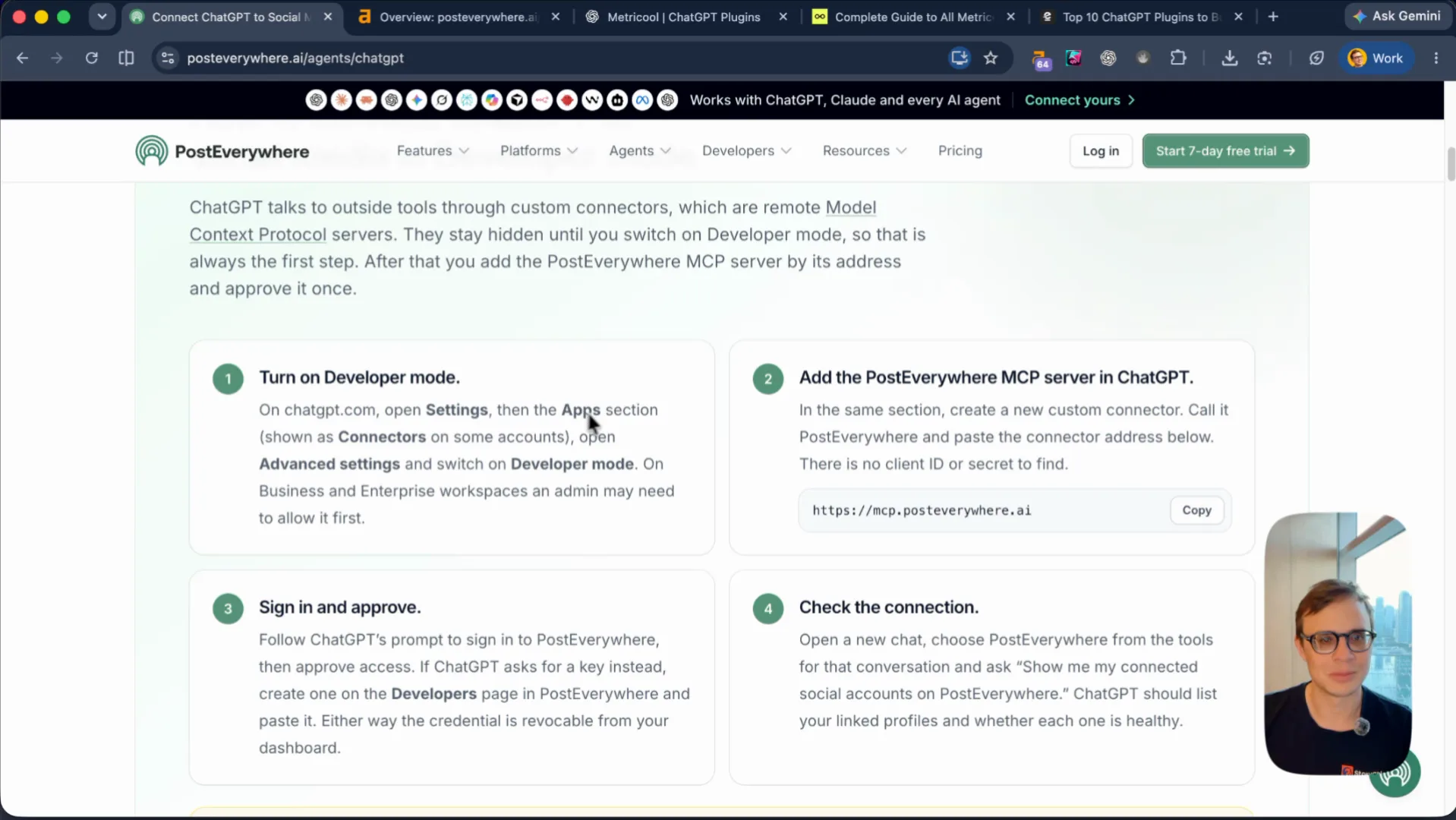Toggle the browser side panel icon

(126, 58)
